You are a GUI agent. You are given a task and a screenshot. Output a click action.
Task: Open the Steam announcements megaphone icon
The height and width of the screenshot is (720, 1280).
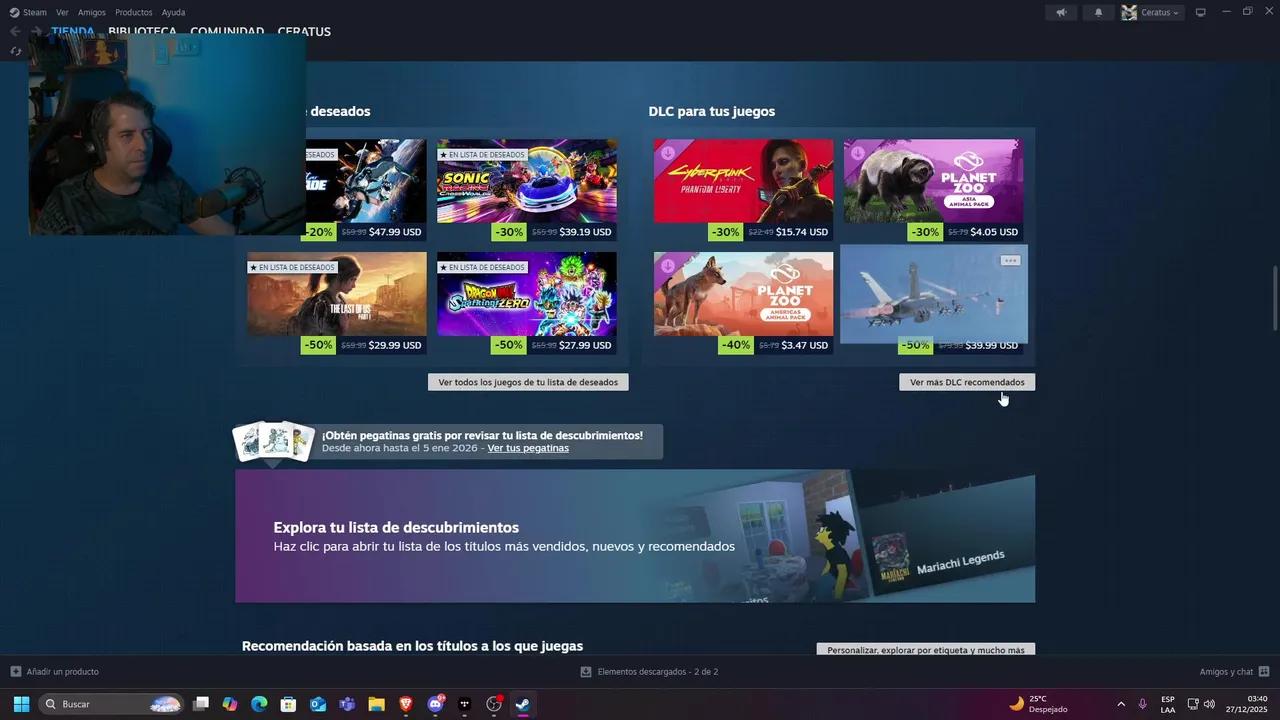pos(1061,13)
